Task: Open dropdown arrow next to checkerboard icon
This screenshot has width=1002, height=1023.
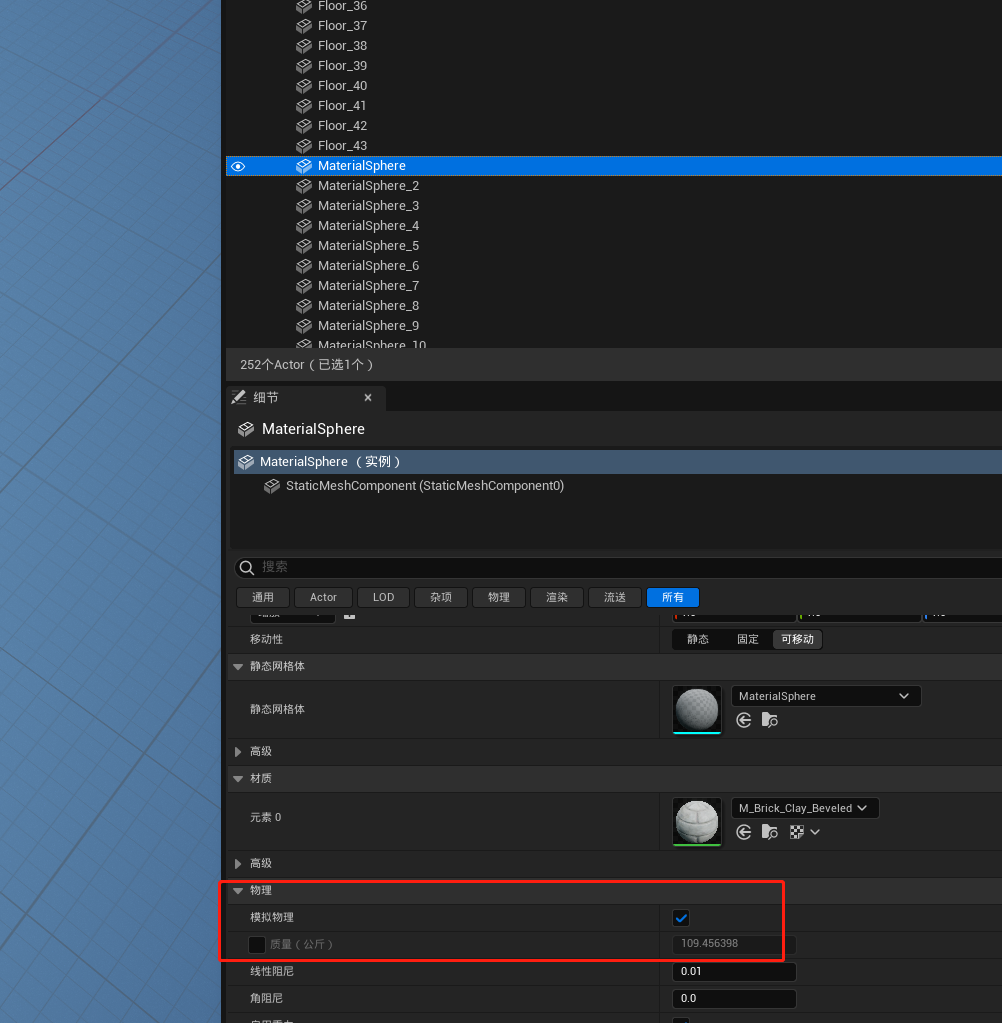Action: 815,832
